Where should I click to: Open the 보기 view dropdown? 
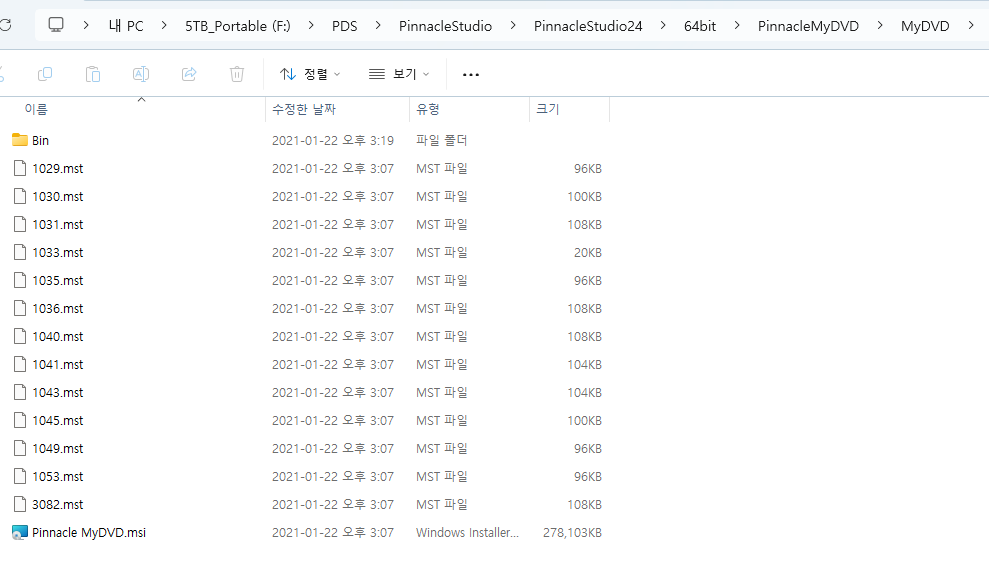click(399, 74)
